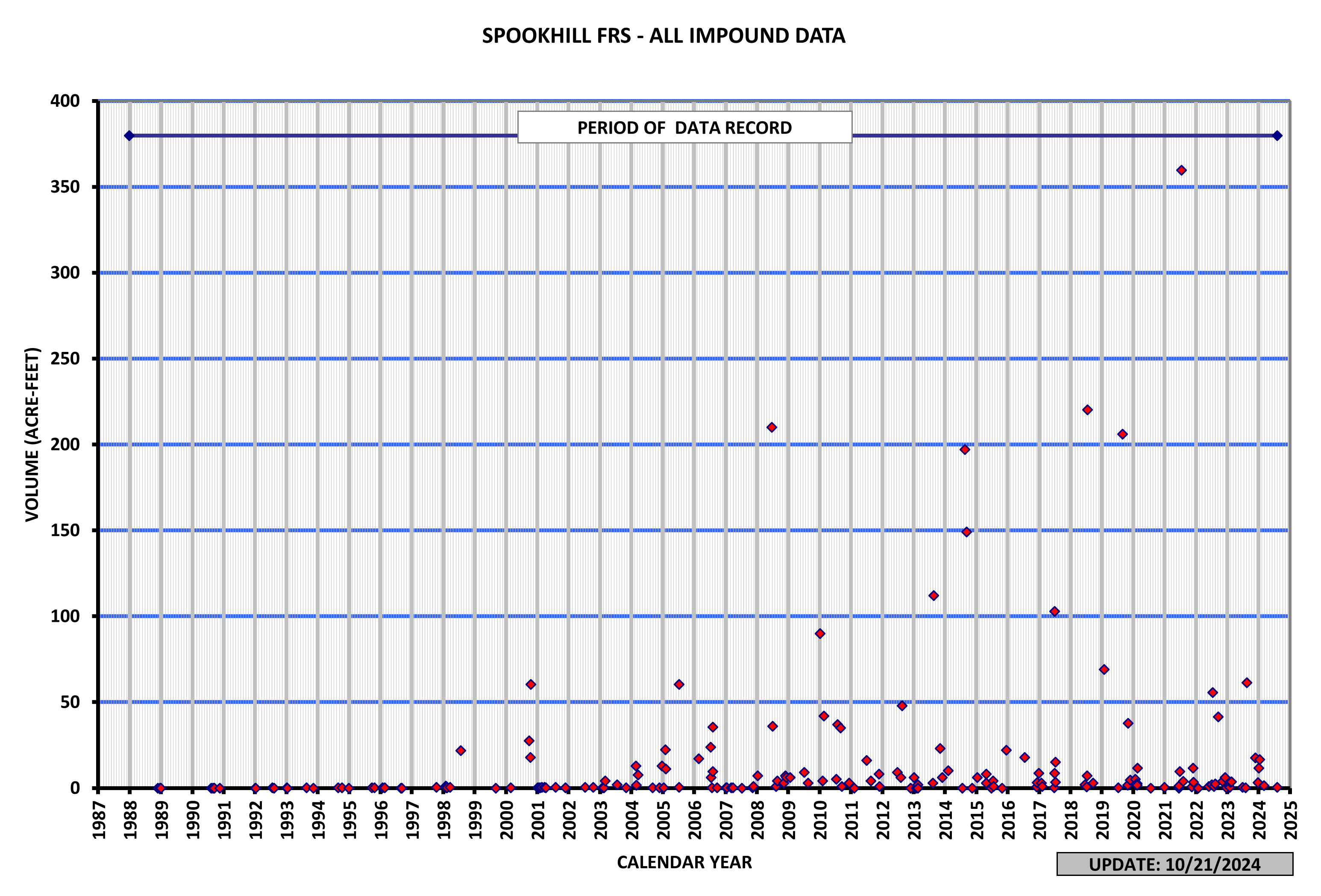
Task: Select the 1992 year label
Action: (x=256, y=820)
